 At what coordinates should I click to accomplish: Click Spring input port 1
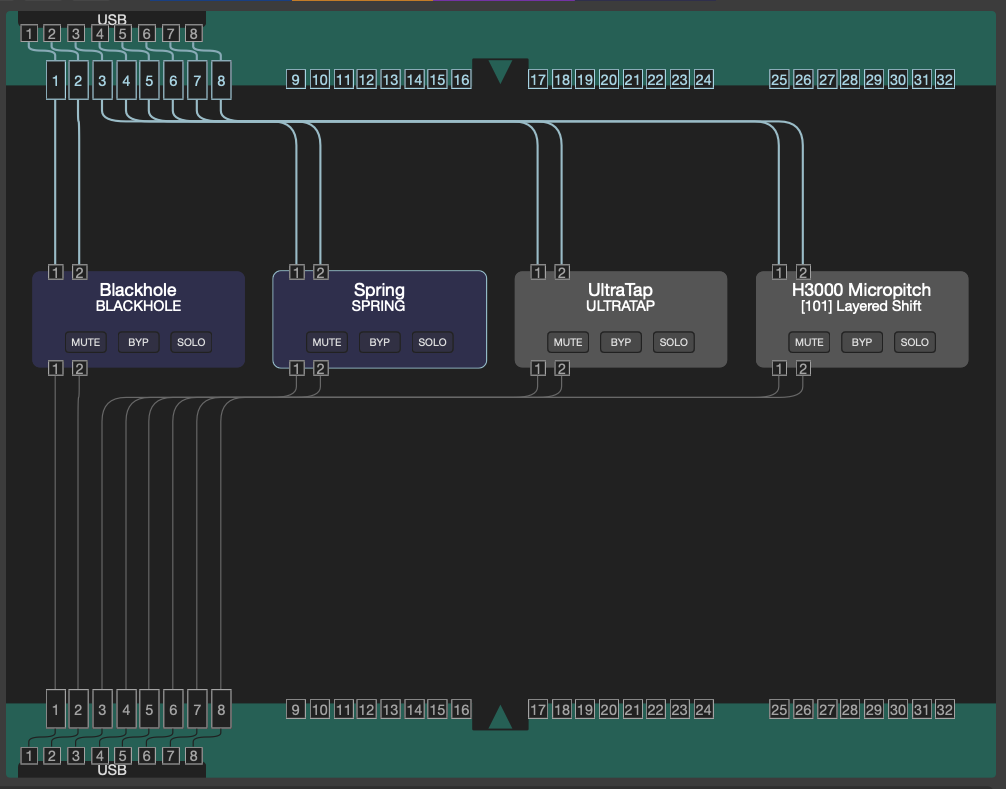(x=296, y=272)
